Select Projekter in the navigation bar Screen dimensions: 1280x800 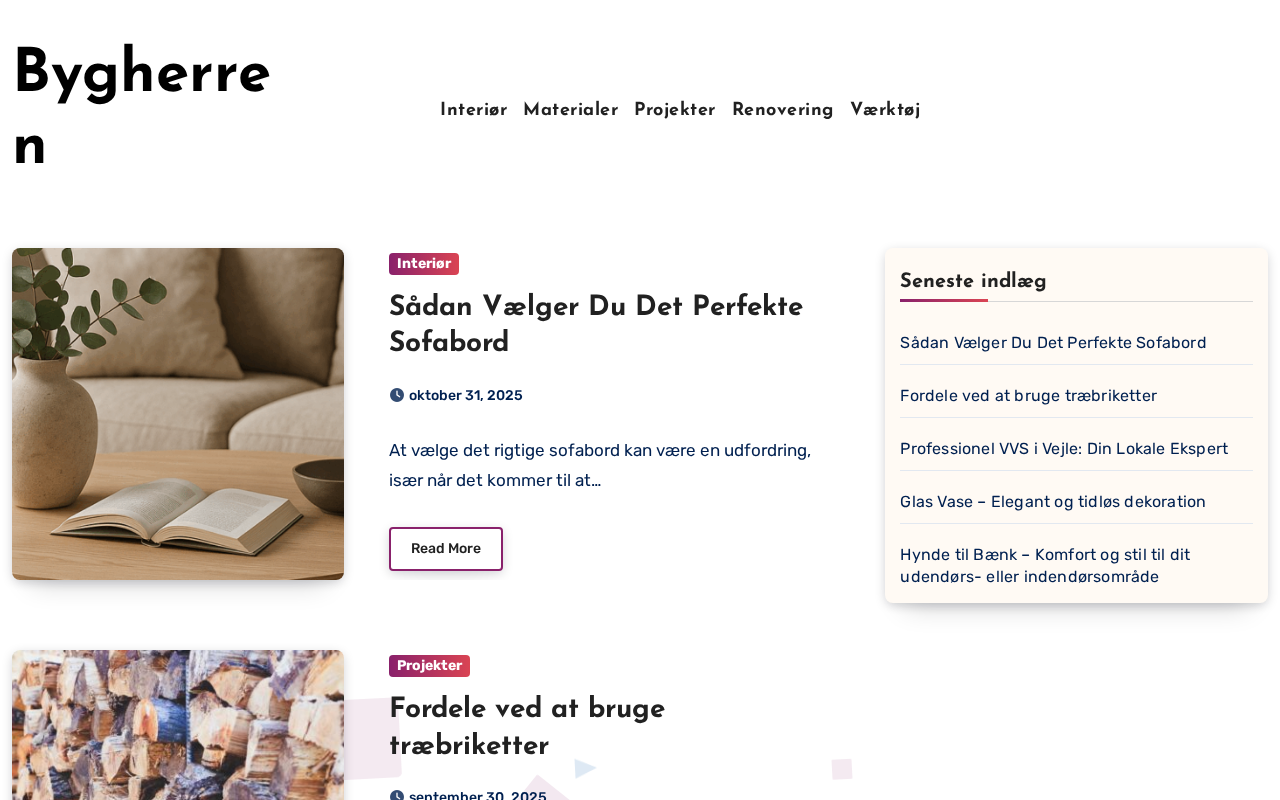pyautogui.click(x=675, y=110)
